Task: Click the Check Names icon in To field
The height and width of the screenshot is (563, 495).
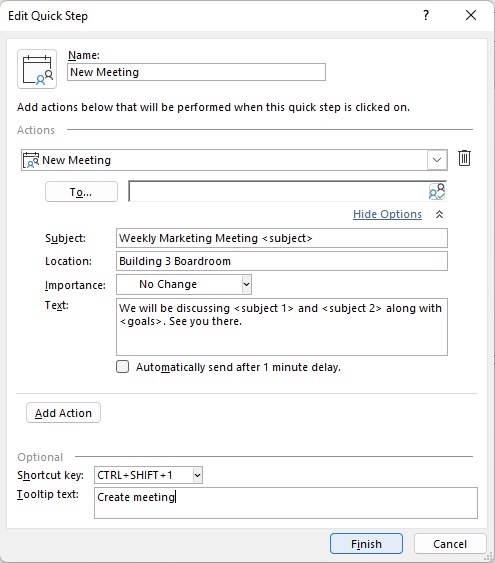Action: coord(437,192)
